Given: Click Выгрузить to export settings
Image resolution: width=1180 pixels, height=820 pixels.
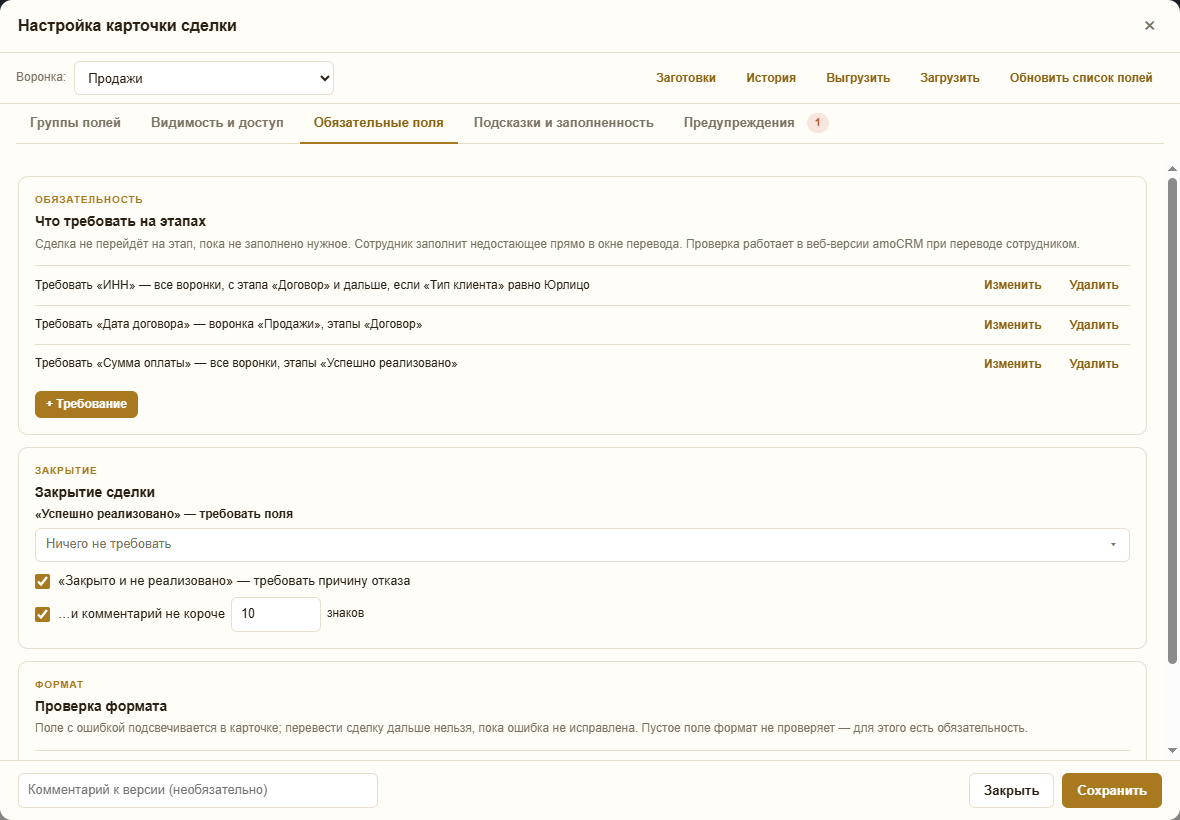Looking at the screenshot, I should pos(858,78).
